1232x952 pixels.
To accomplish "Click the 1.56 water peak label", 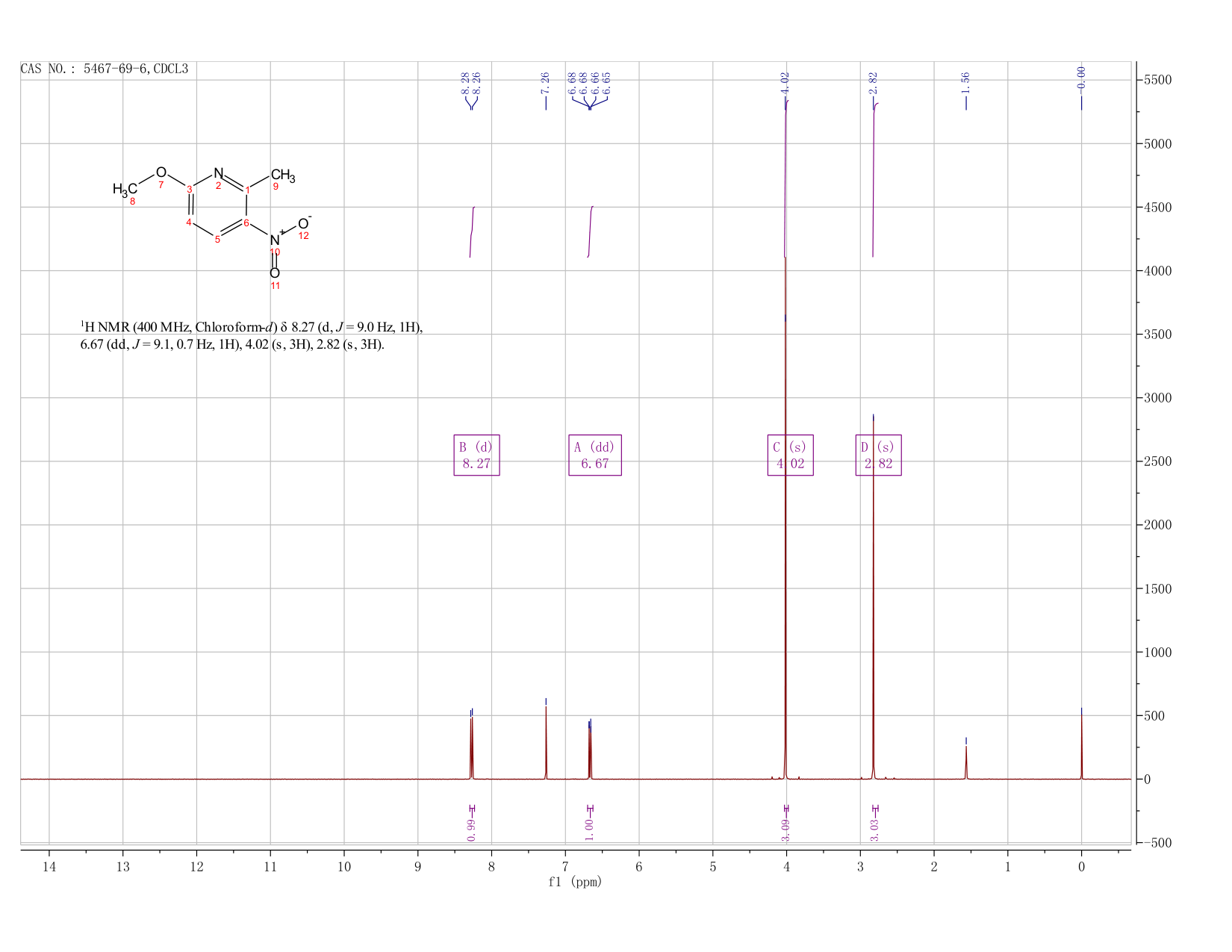I will point(965,82).
